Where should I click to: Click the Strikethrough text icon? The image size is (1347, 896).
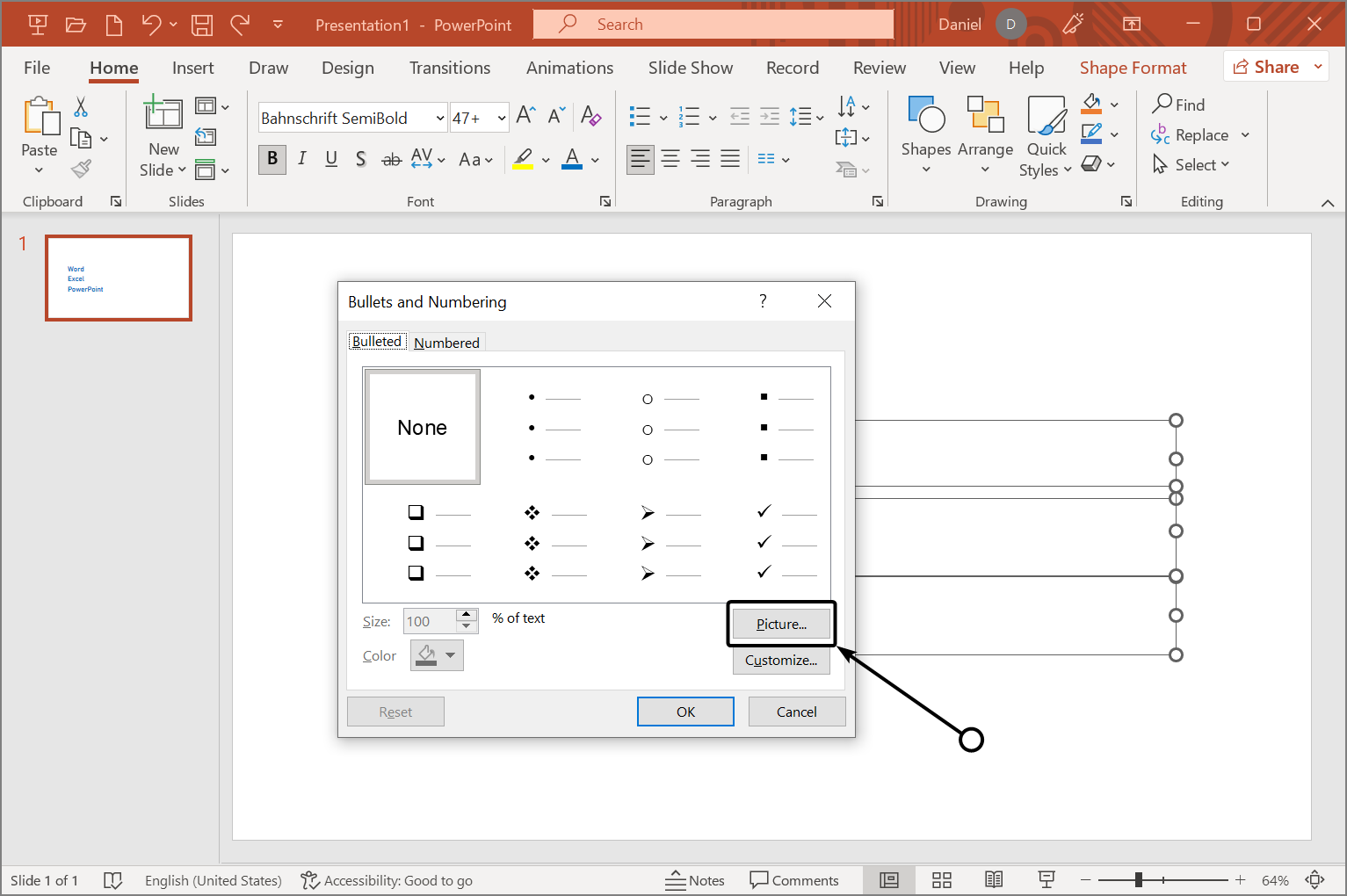[x=391, y=159]
